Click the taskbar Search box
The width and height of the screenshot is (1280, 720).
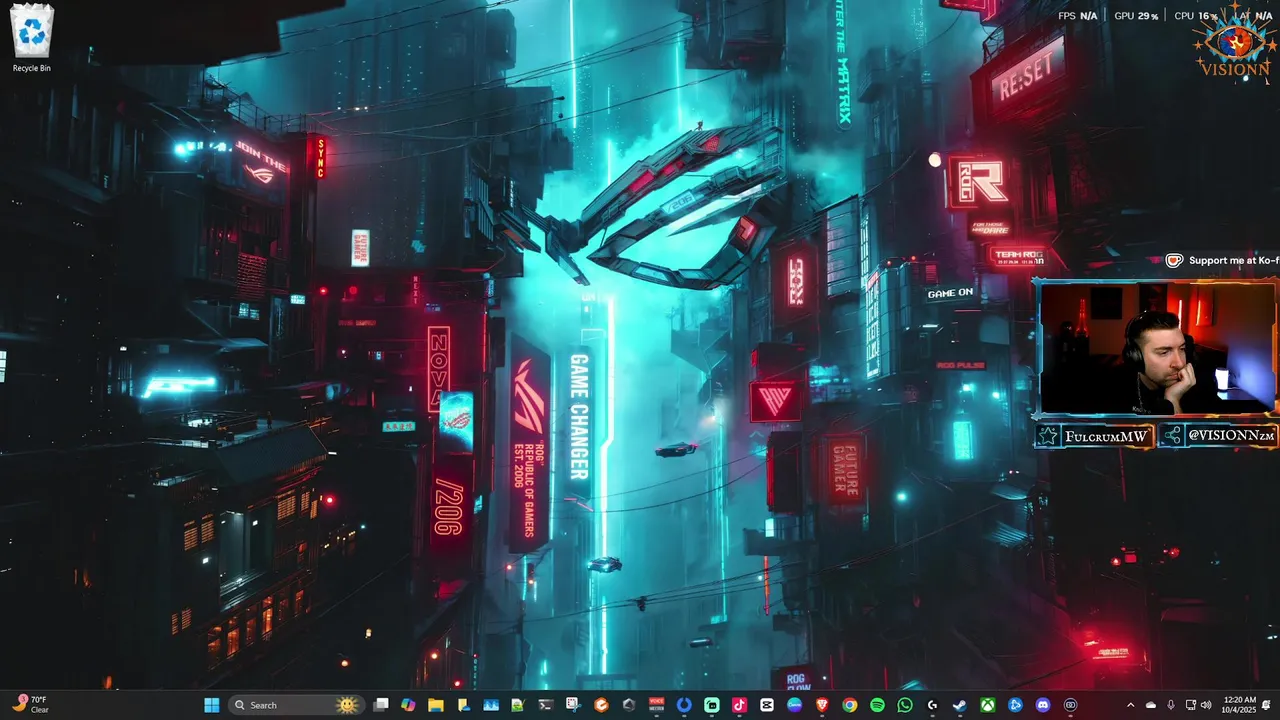pos(296,705)
